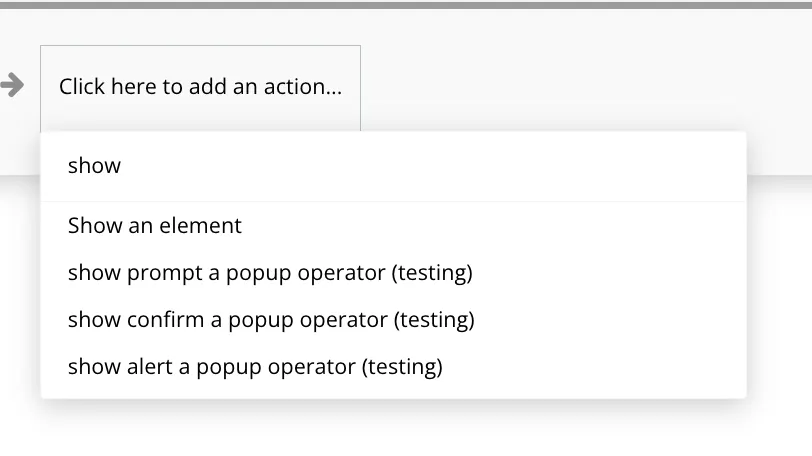Add the show confirm popup action
This screenshot has width=812, height=456.
[271, 320]
